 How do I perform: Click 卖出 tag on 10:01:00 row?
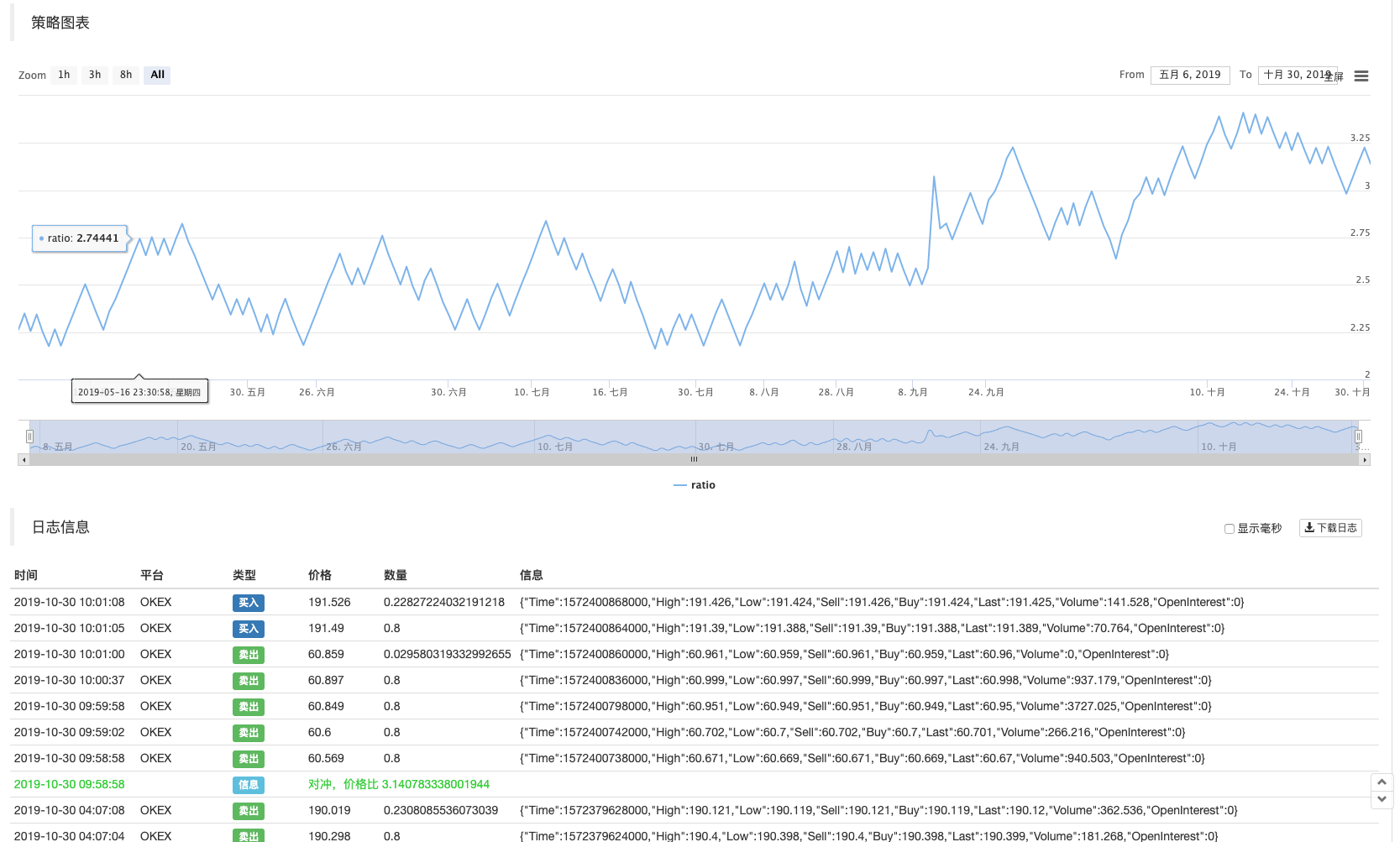[249, 655]
